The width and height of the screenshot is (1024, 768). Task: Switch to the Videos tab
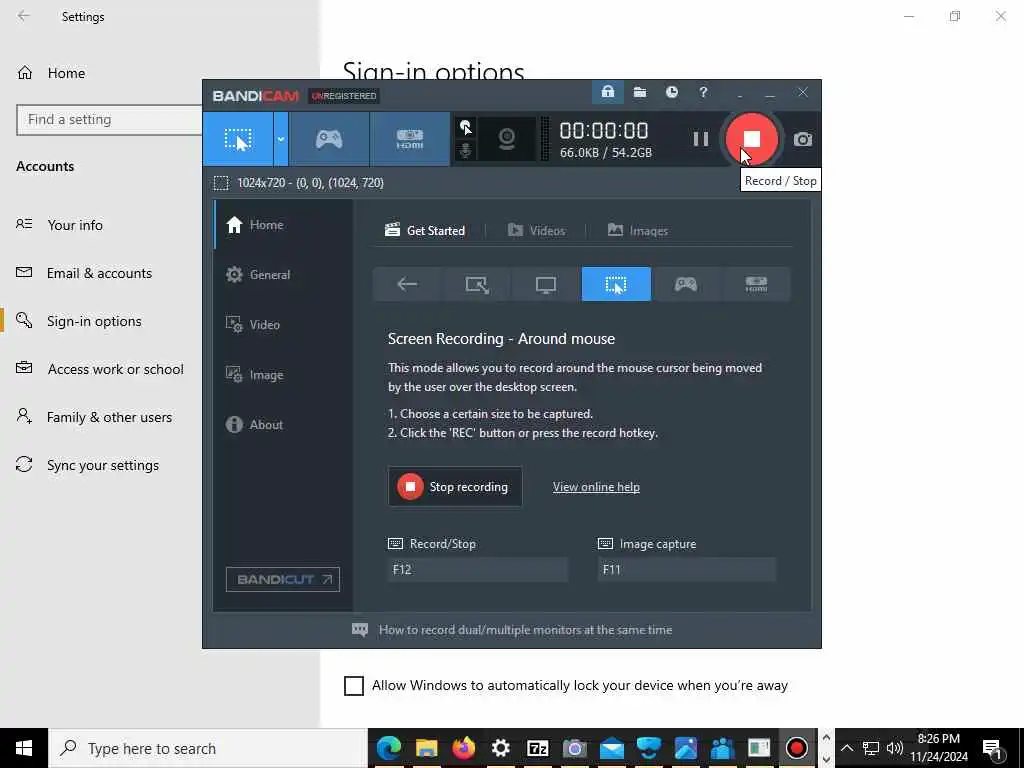click(x=537, y=231)
